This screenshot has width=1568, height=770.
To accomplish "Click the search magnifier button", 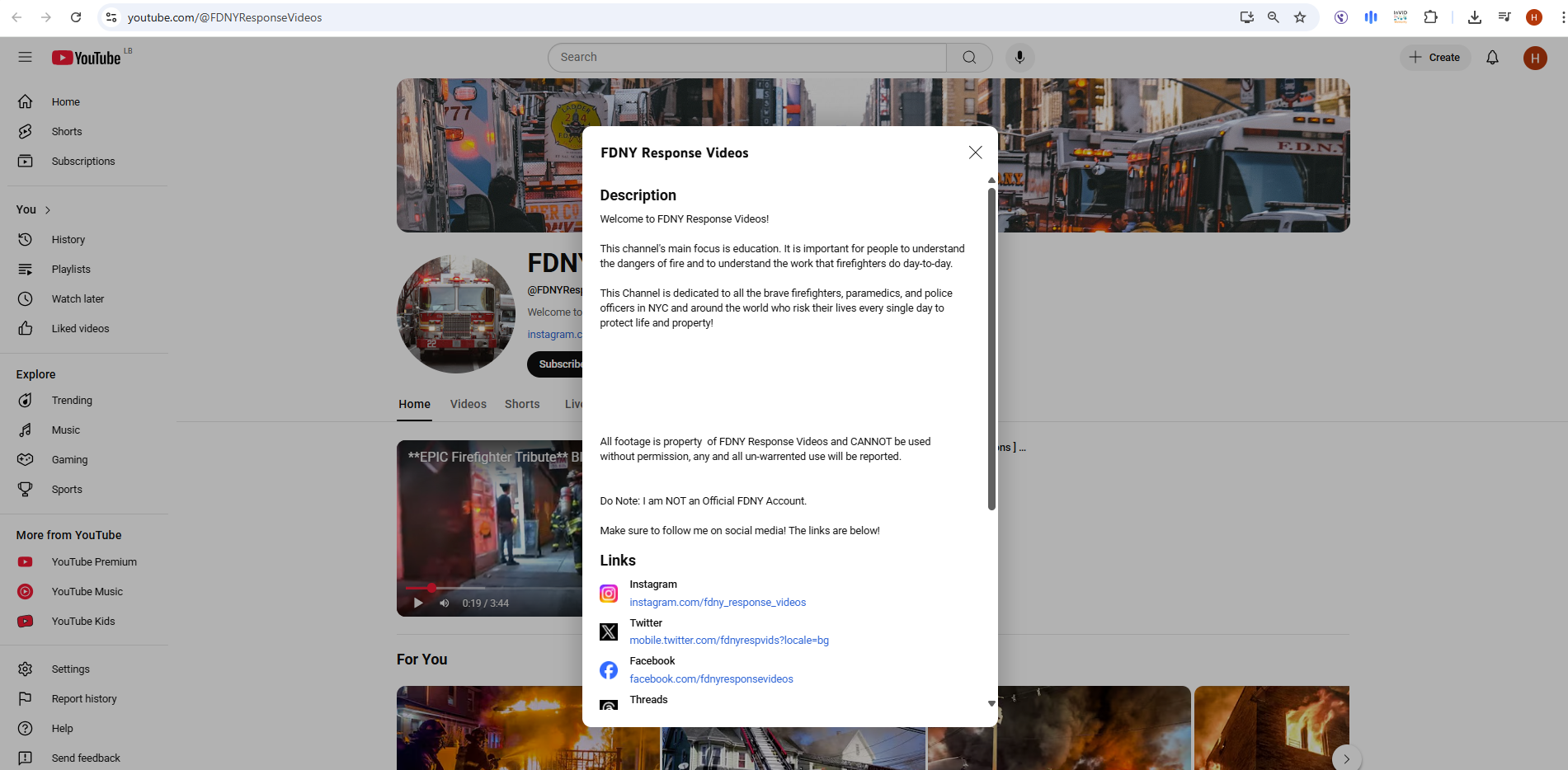I will tap(969, 57).
